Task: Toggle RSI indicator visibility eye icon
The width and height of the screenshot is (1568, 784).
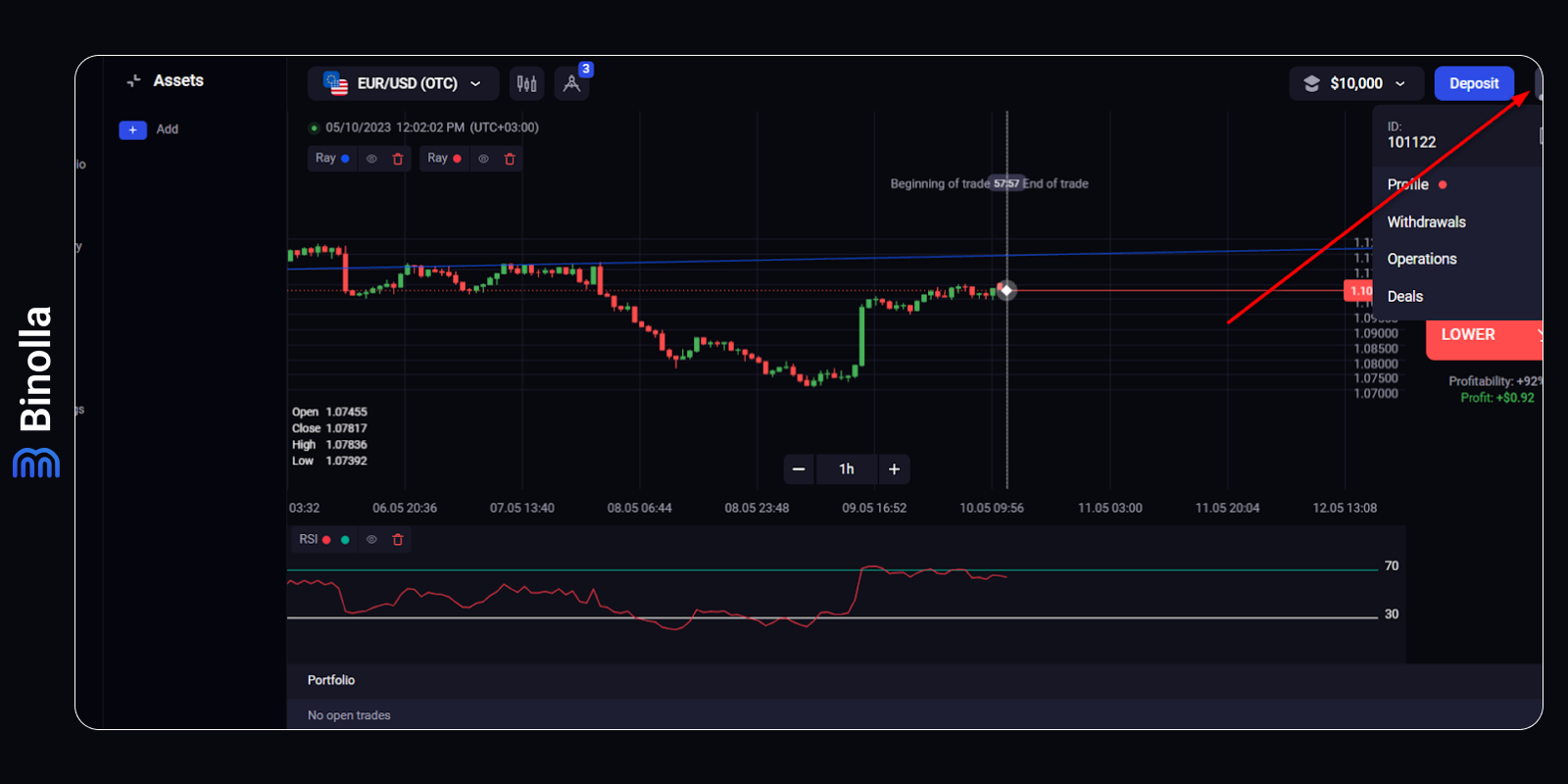Action: 371,540
